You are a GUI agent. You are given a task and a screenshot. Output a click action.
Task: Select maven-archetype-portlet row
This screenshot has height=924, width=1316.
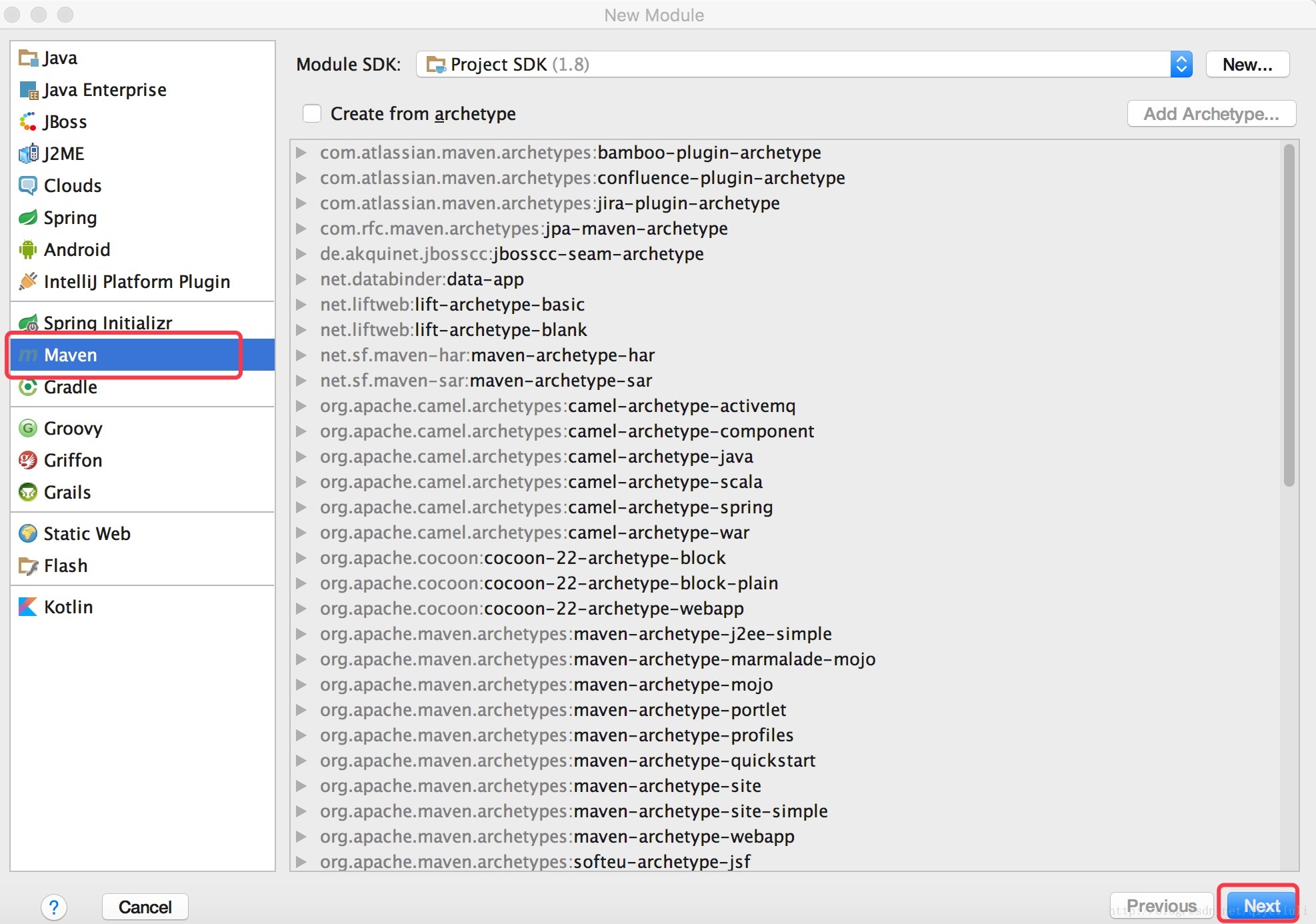(787, 710)
